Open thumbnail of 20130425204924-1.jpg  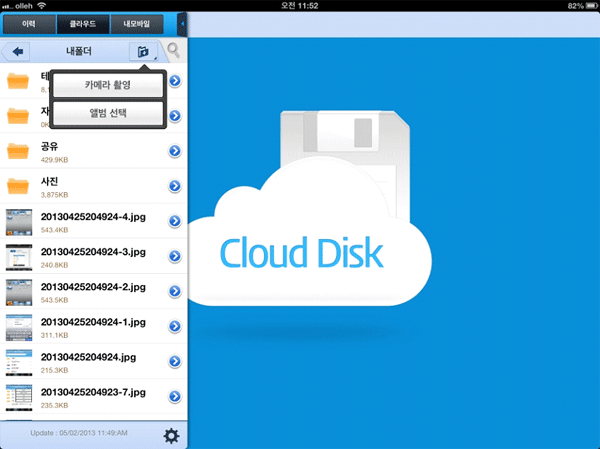[19, 327]
